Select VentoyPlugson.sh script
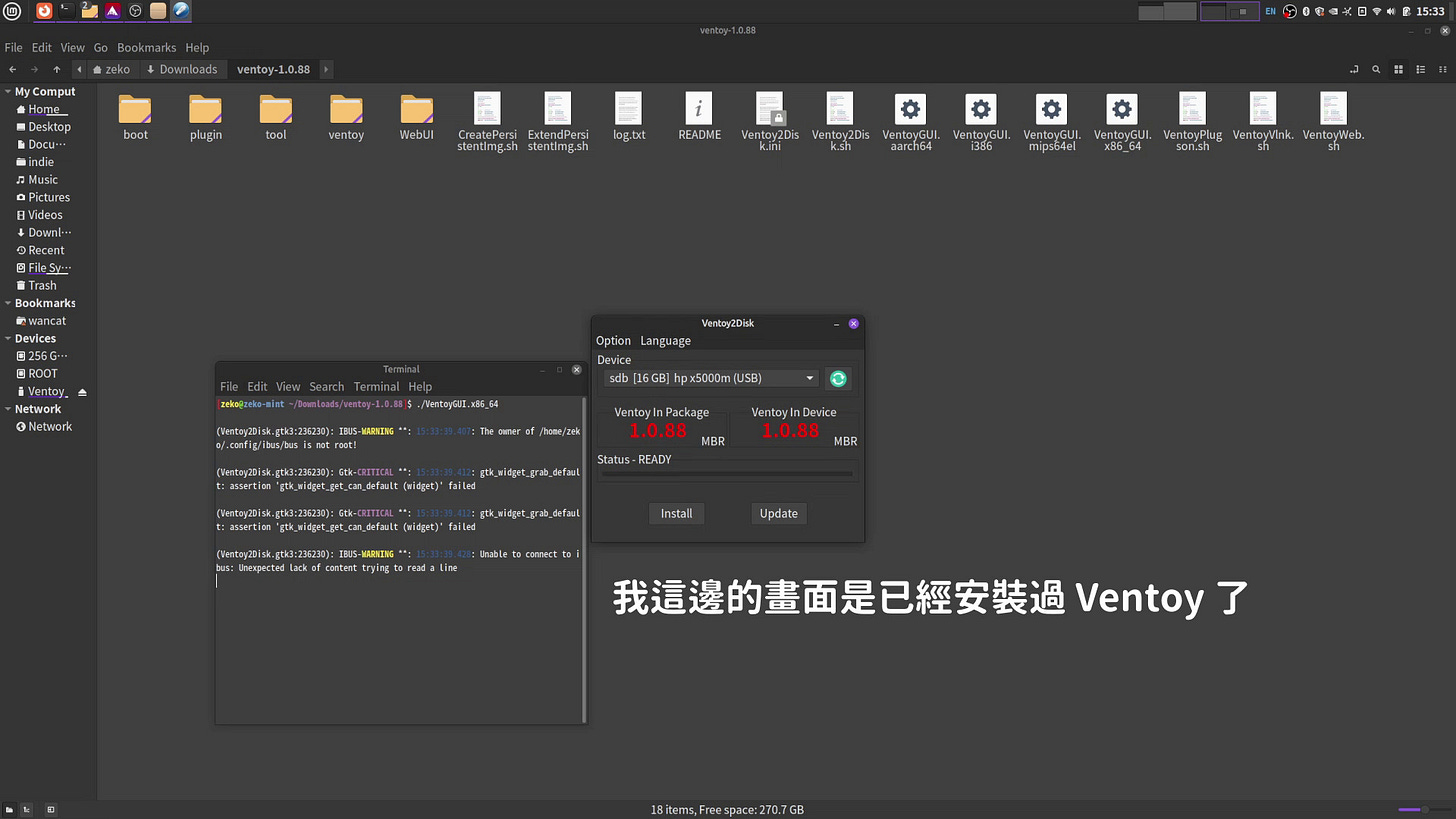 pos(1193,122)
